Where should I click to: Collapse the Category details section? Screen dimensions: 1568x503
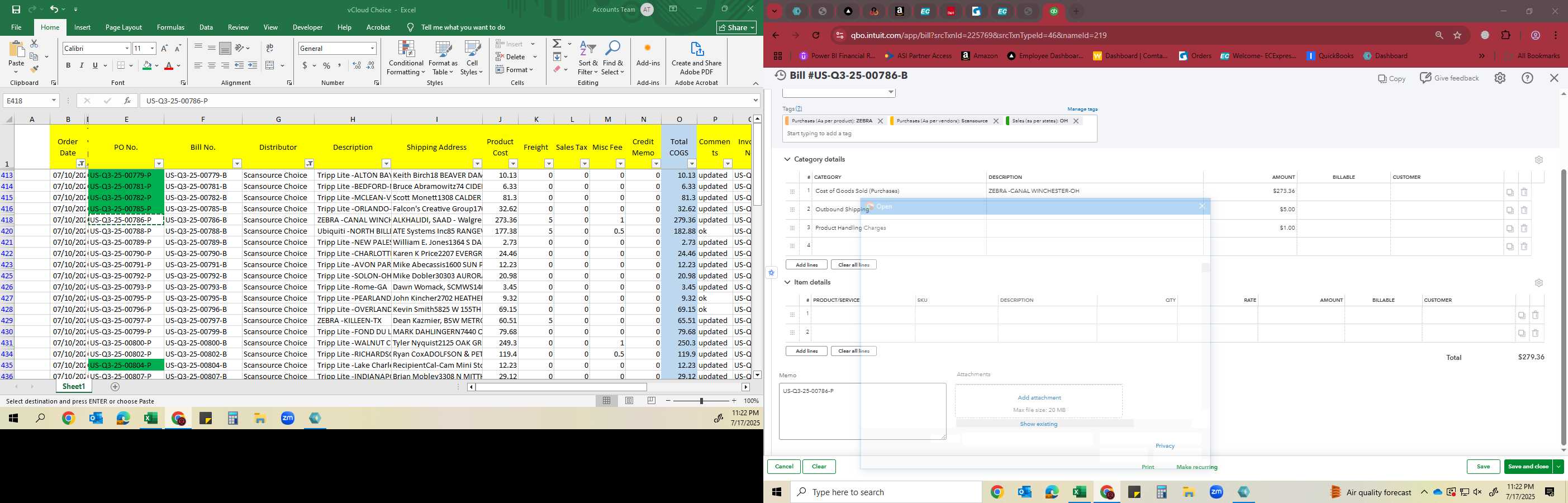pyautogui.click(x=787, y=159)
